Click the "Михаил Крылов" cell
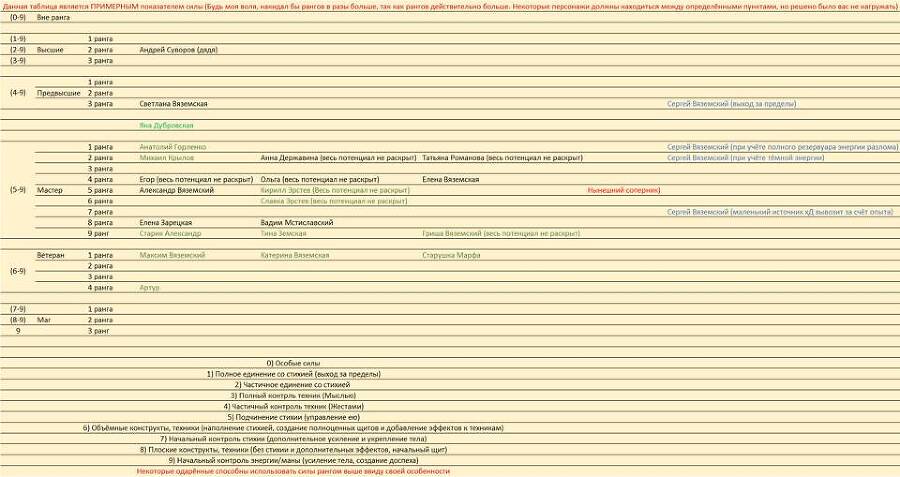 click(x=167, y=158)
